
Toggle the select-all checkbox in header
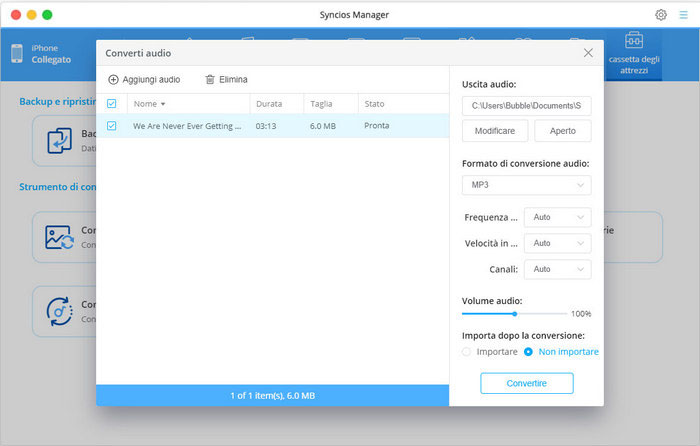pos(112,104)
